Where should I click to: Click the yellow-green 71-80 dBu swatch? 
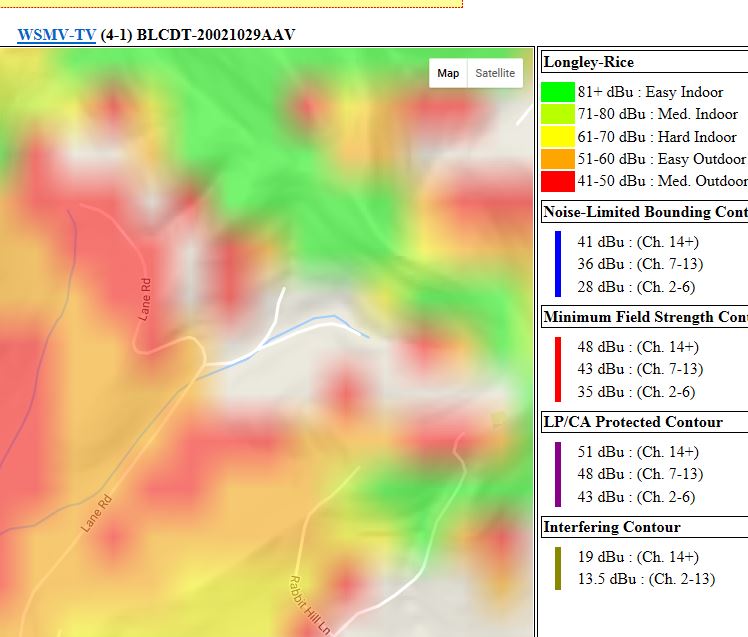click(558, 114)
